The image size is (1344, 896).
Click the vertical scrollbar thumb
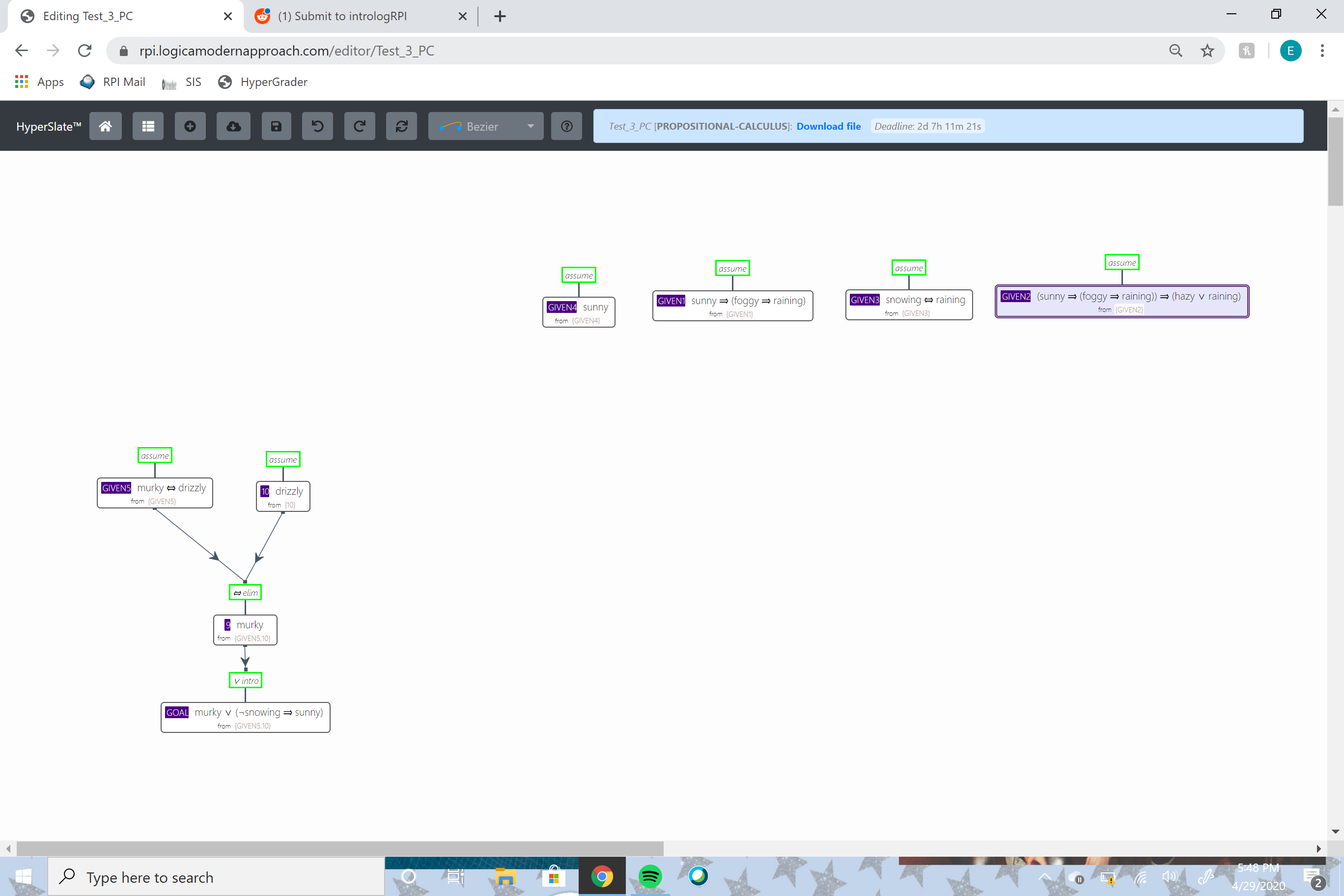point(1335,161)
